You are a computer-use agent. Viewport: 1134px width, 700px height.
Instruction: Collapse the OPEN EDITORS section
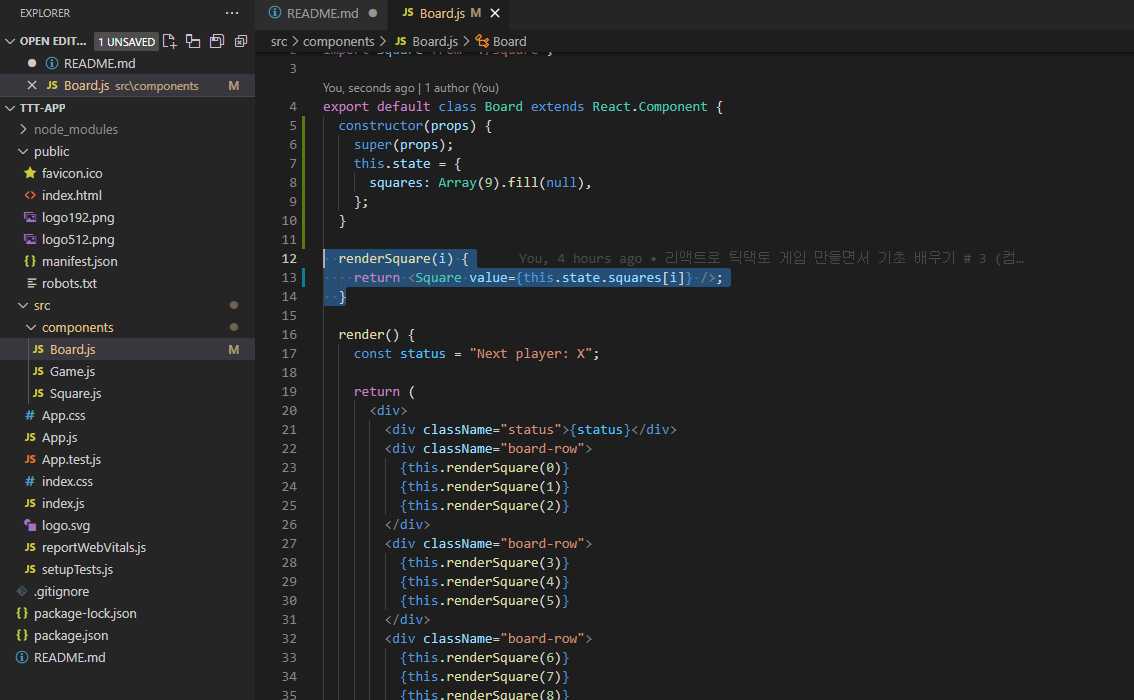click(x=10, y=41)
